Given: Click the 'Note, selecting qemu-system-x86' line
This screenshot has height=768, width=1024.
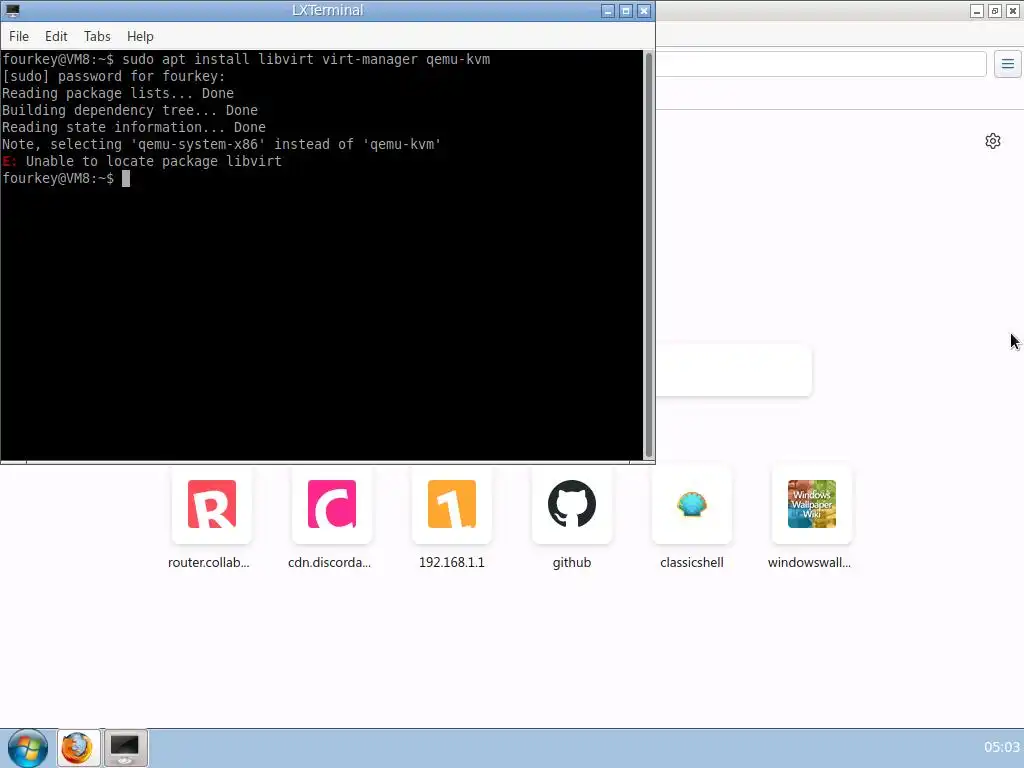Looking at the screenshot, I should point(221,144).
